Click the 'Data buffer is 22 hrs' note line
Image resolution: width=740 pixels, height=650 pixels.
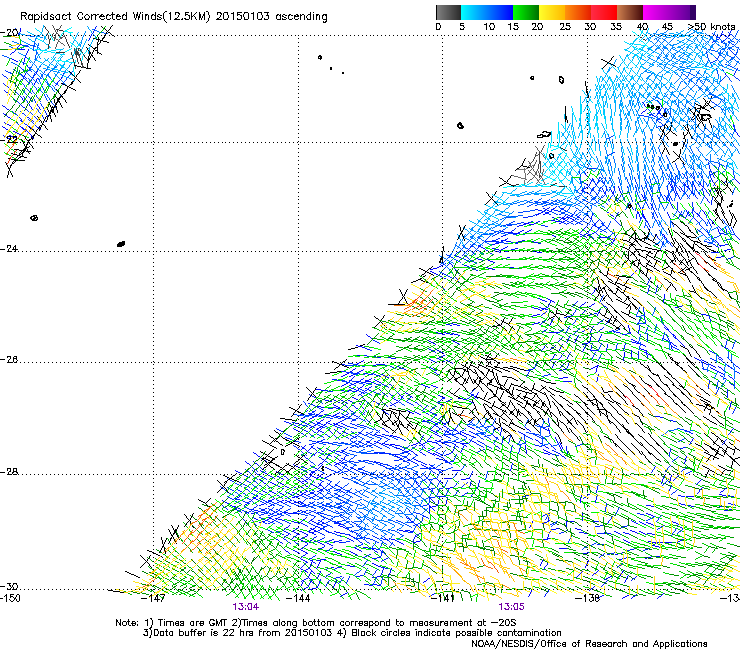(x=352, y=633)
